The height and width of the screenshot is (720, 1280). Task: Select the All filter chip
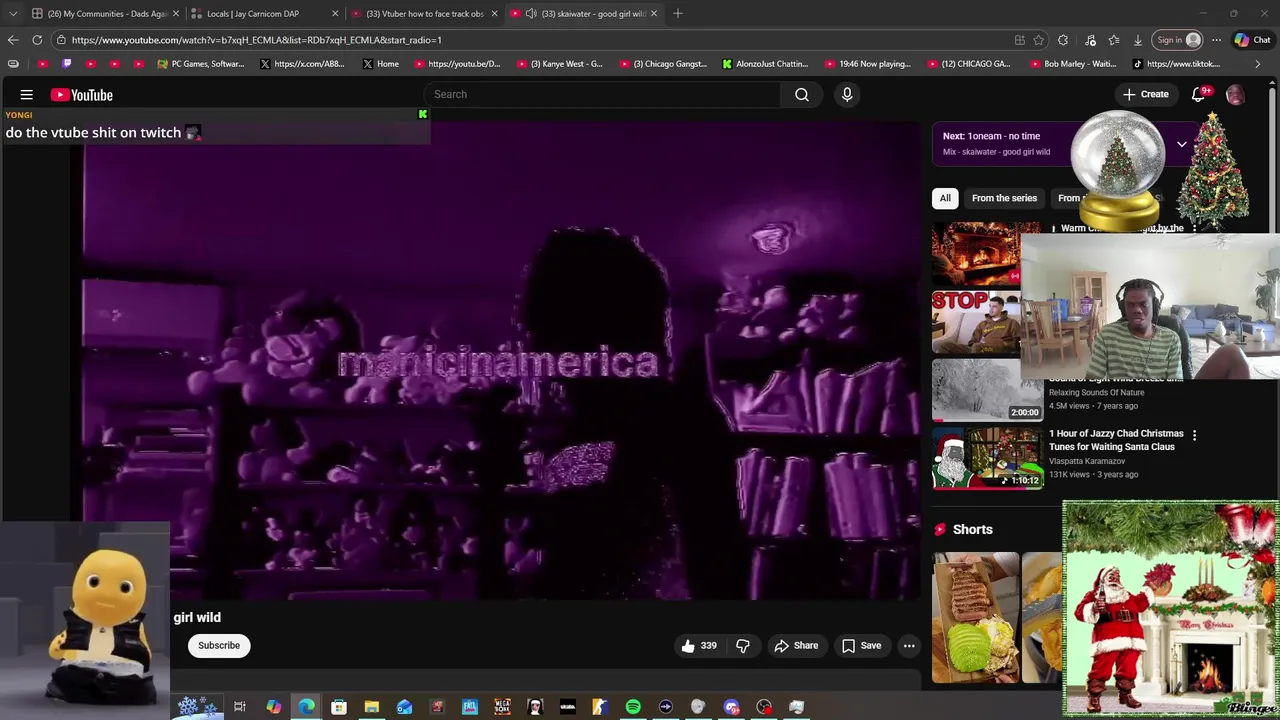pyautogui.click(x=945, y=198)
